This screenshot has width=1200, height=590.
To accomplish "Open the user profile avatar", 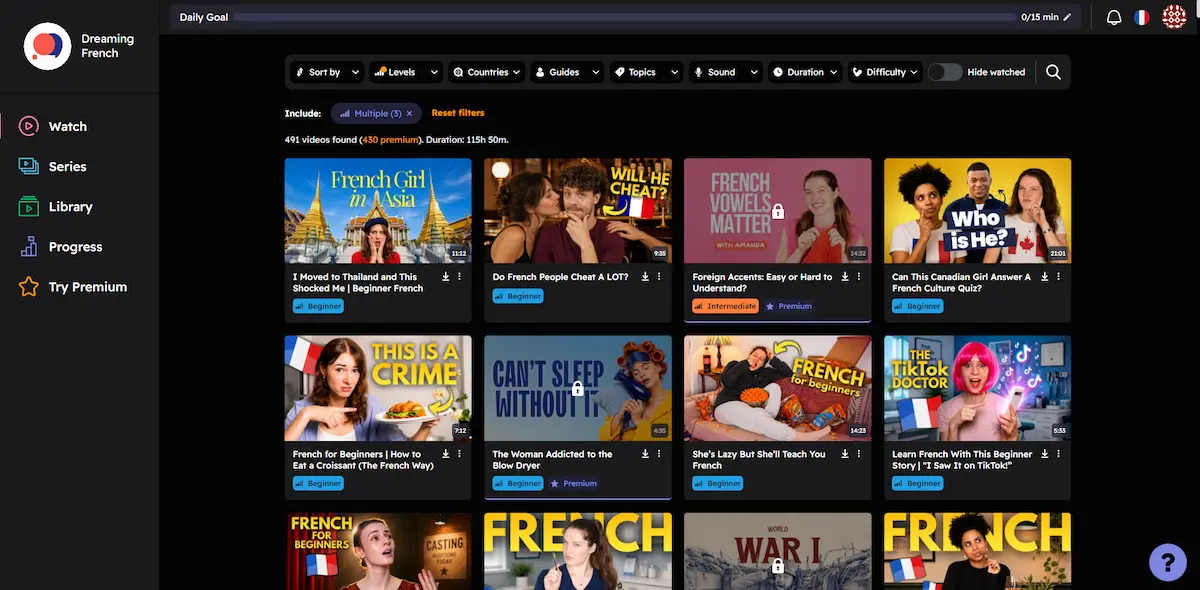I will pos(1174,17).
